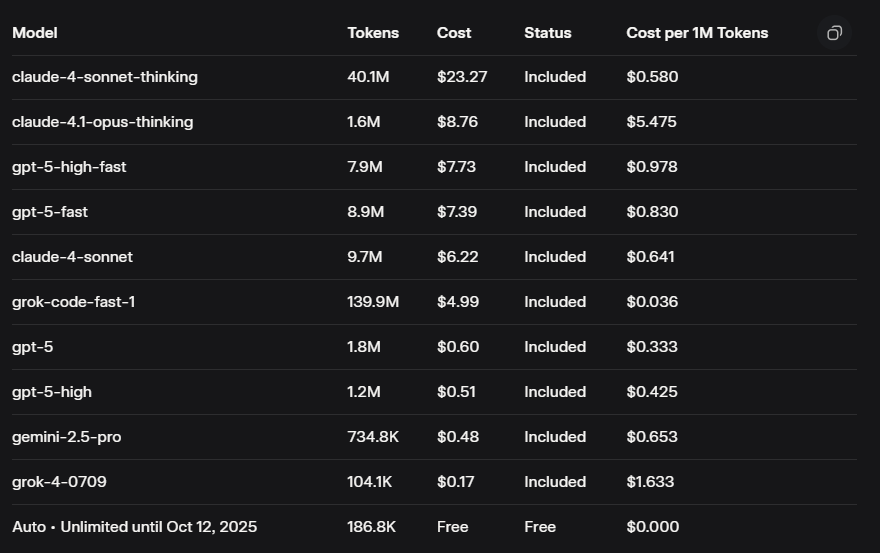Click the grok-code-fast-1 model name
Image resolution: width=880 pixels, height=553 pixels.
(x=74, y=302)
